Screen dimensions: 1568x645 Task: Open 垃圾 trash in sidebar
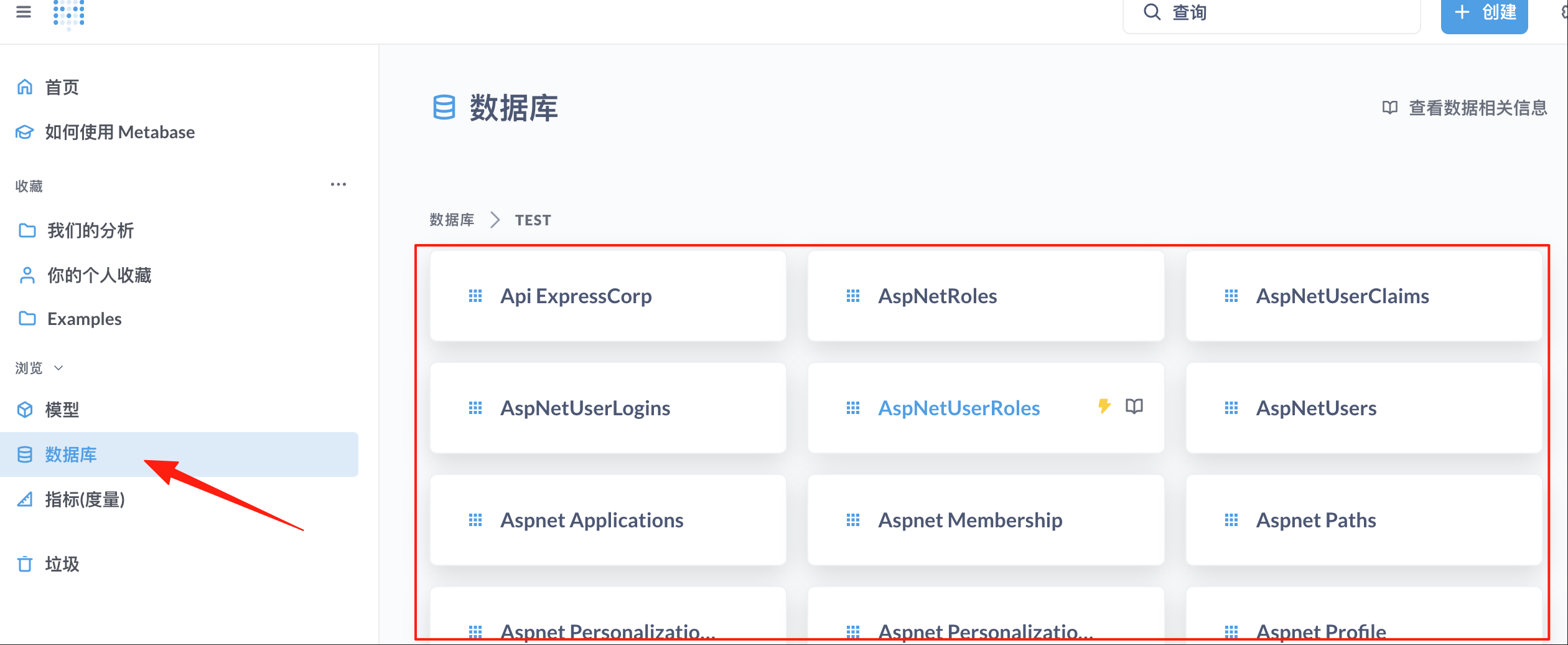pos(62,564)
